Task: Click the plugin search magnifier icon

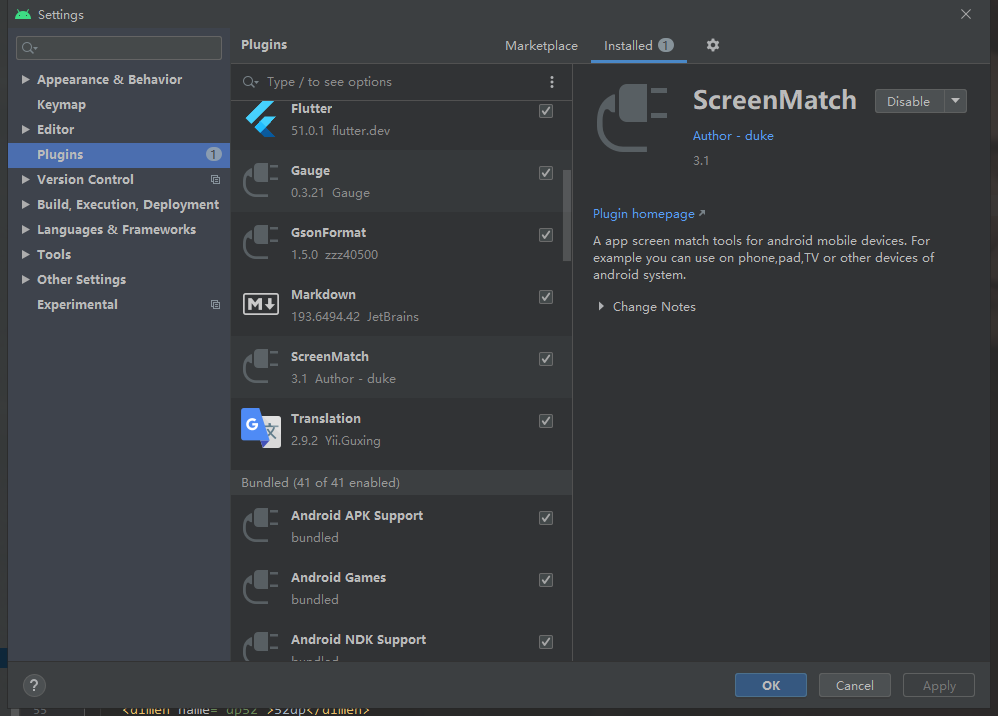Action: 250,82
